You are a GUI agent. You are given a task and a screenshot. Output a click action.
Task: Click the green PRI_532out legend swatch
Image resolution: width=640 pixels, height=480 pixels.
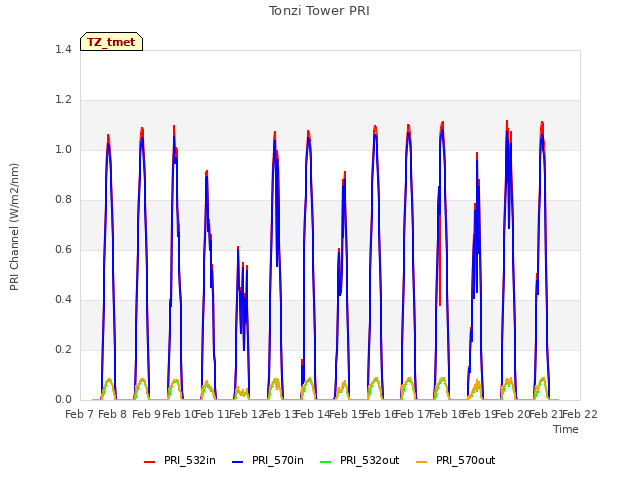point(326,462)
